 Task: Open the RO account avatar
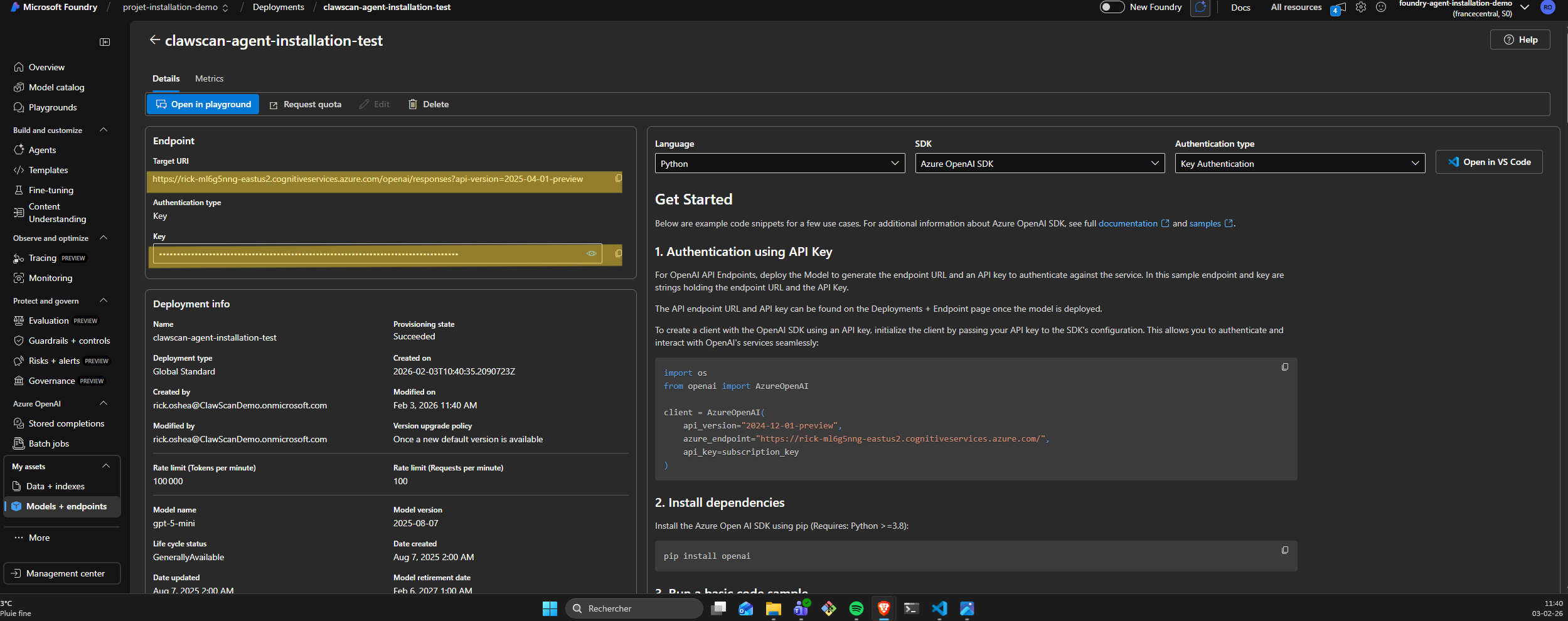[1548, 7]
